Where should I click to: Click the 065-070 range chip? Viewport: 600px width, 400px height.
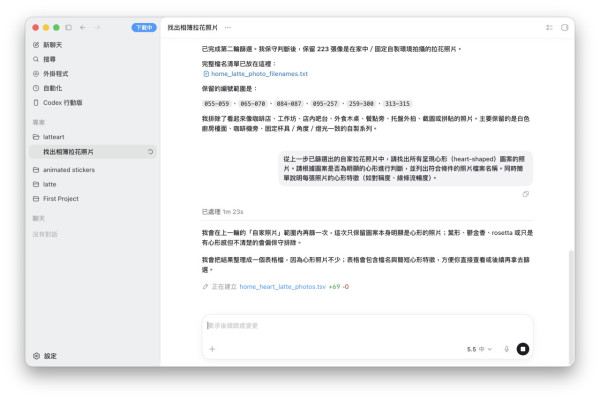tap(253, 104)
